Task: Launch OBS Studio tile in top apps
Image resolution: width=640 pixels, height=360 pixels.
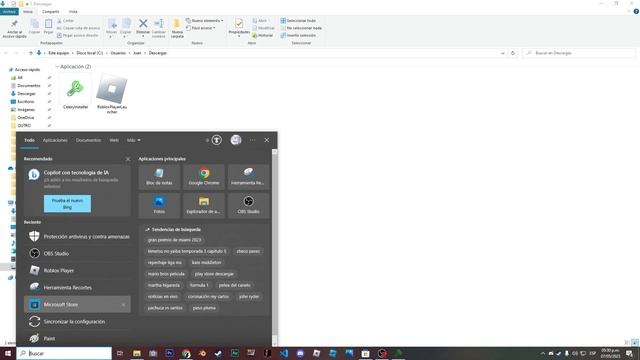Action: pyautogui.click(x=248, y=205)
